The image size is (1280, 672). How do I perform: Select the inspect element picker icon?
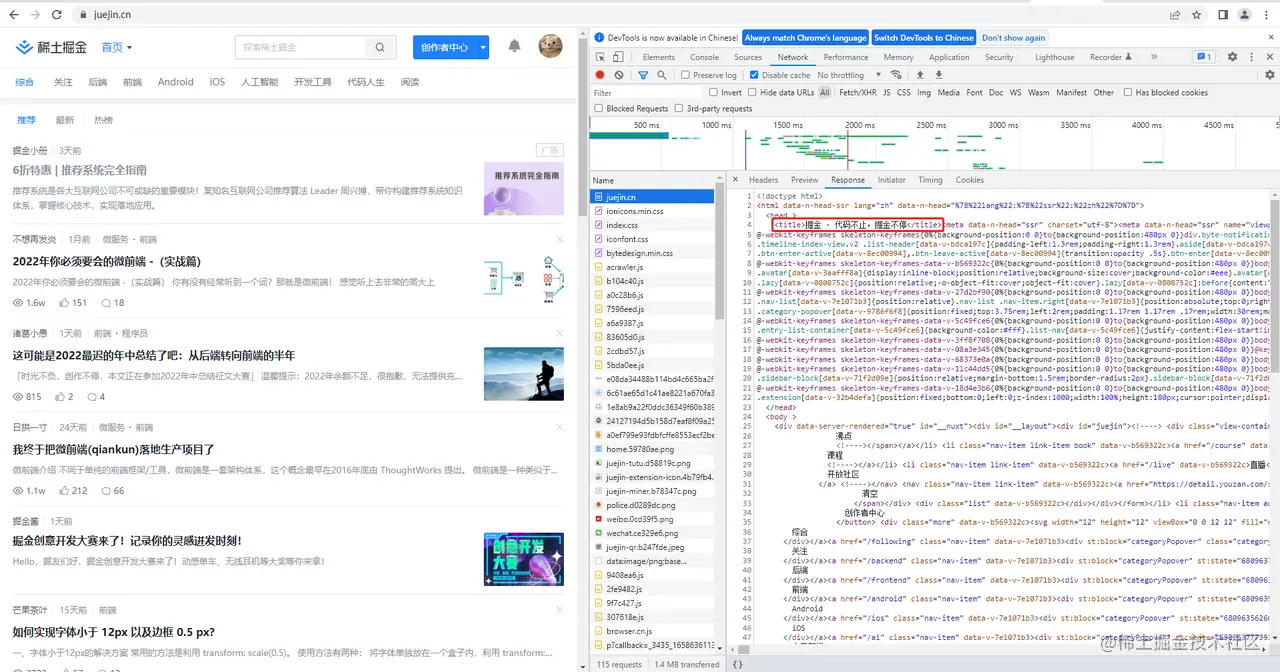click(599, 57)
